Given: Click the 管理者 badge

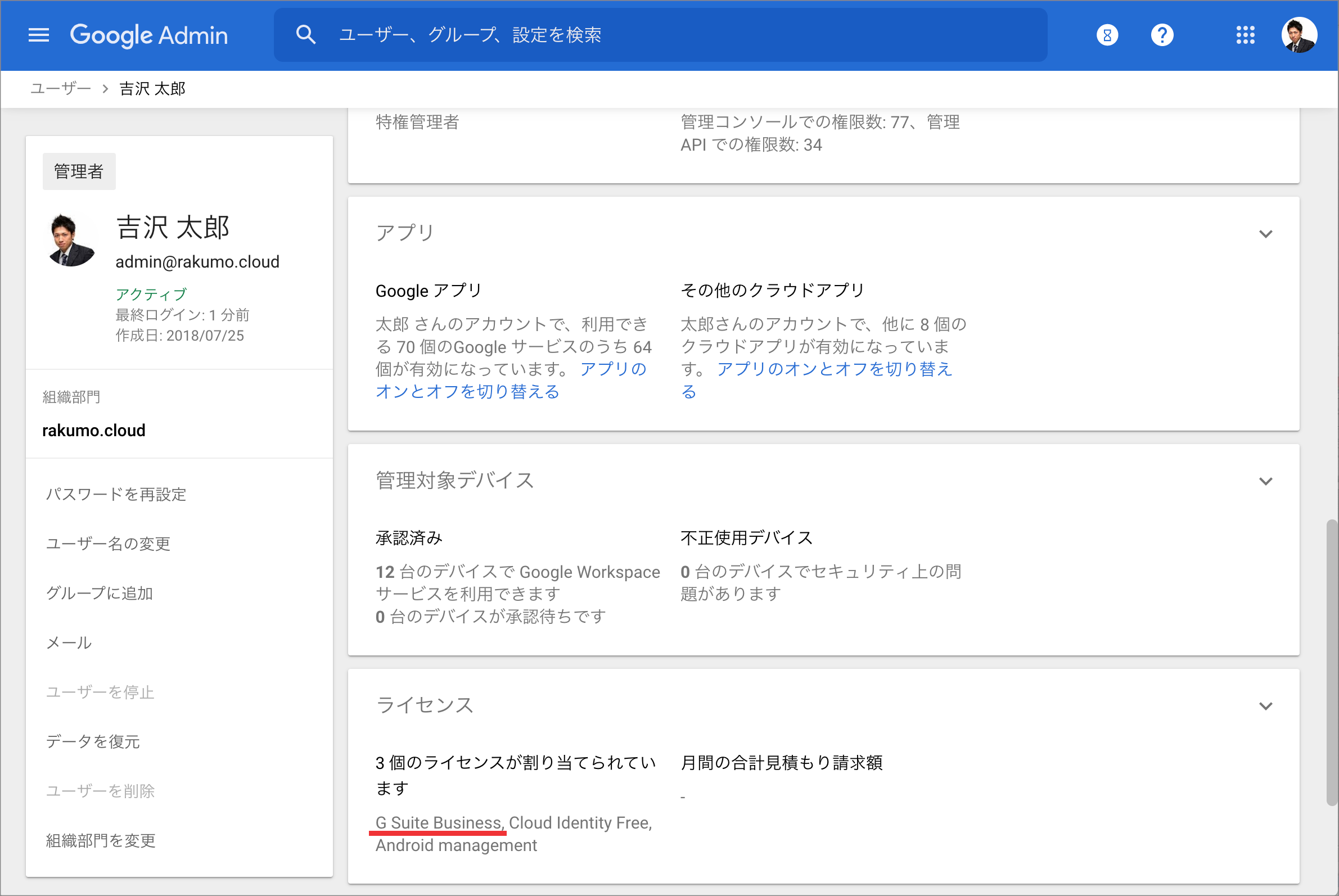Looking at the screenshot, I should click(79, 171).
